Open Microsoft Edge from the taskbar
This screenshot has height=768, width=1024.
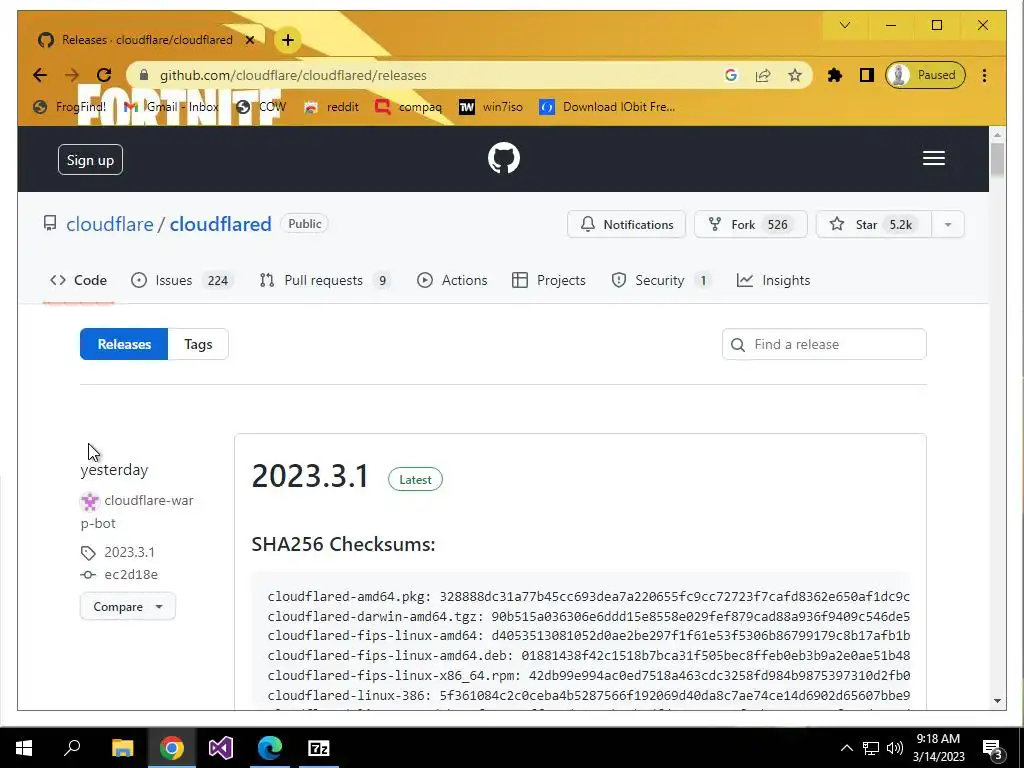coord(270,748)
